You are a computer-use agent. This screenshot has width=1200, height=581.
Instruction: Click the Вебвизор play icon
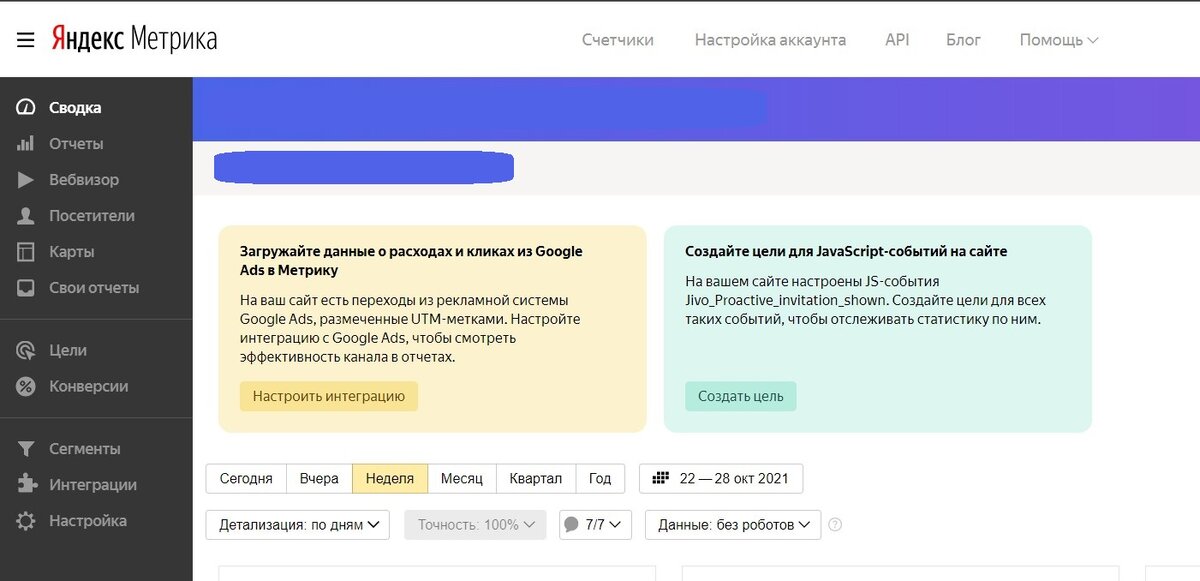(26, 180)
